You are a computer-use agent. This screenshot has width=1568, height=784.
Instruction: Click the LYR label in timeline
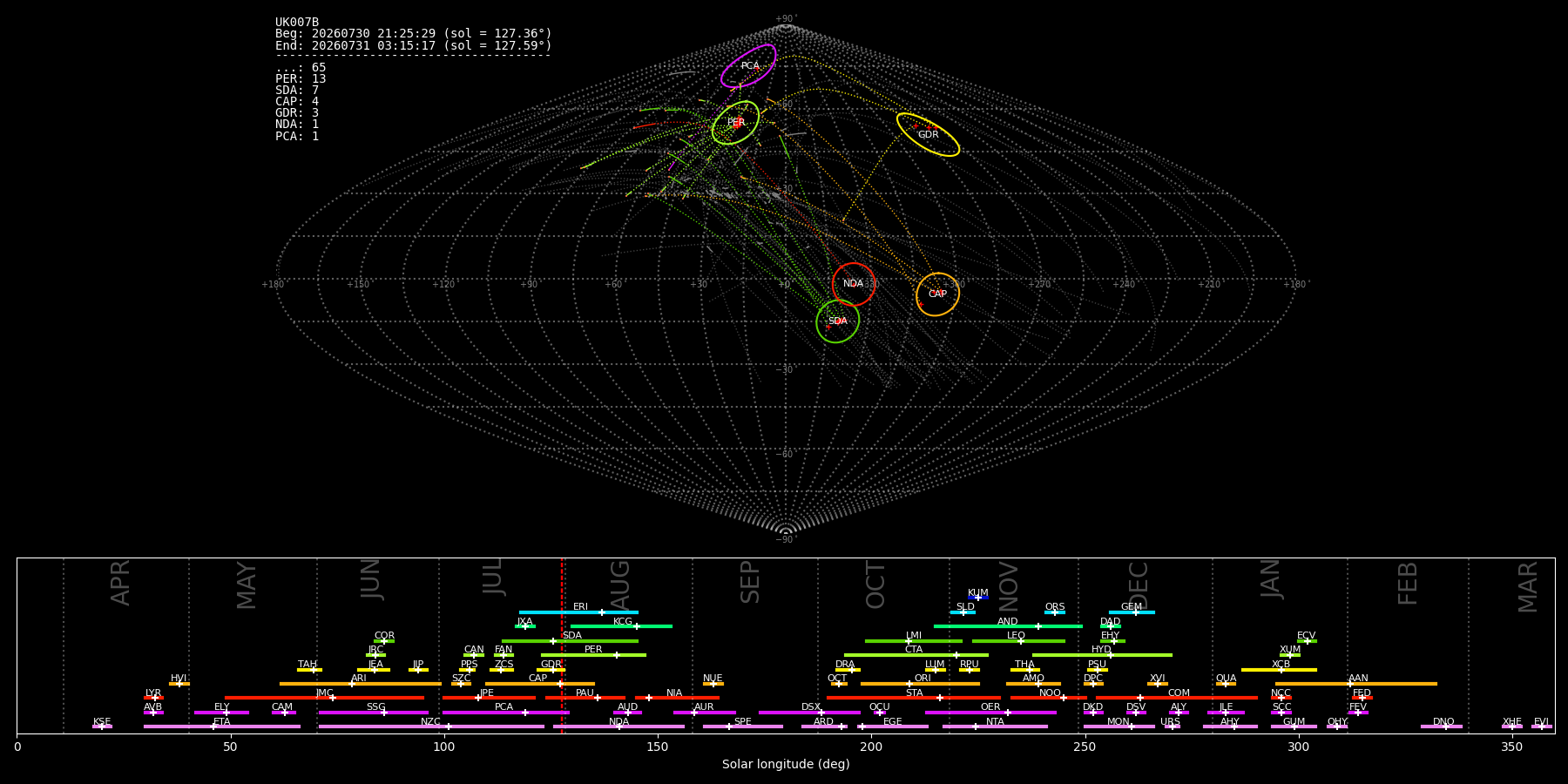point(153,693)
